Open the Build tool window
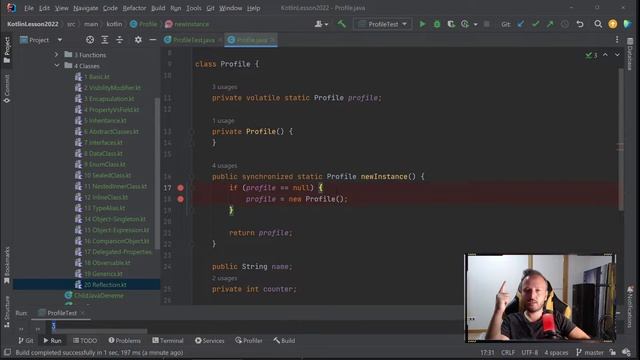This screenshot has height=360, width=640. pyautogui.click(x=284, y=340)
